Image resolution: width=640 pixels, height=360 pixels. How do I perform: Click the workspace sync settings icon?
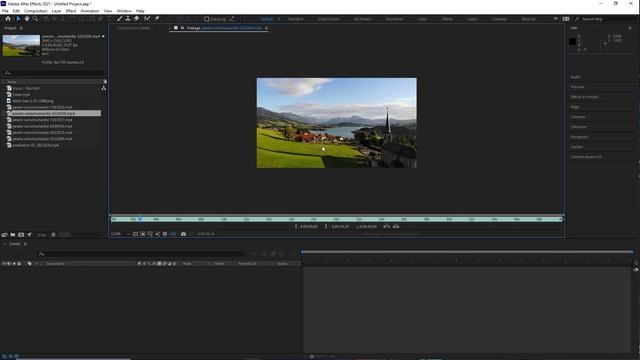click(x=566, y=19)
